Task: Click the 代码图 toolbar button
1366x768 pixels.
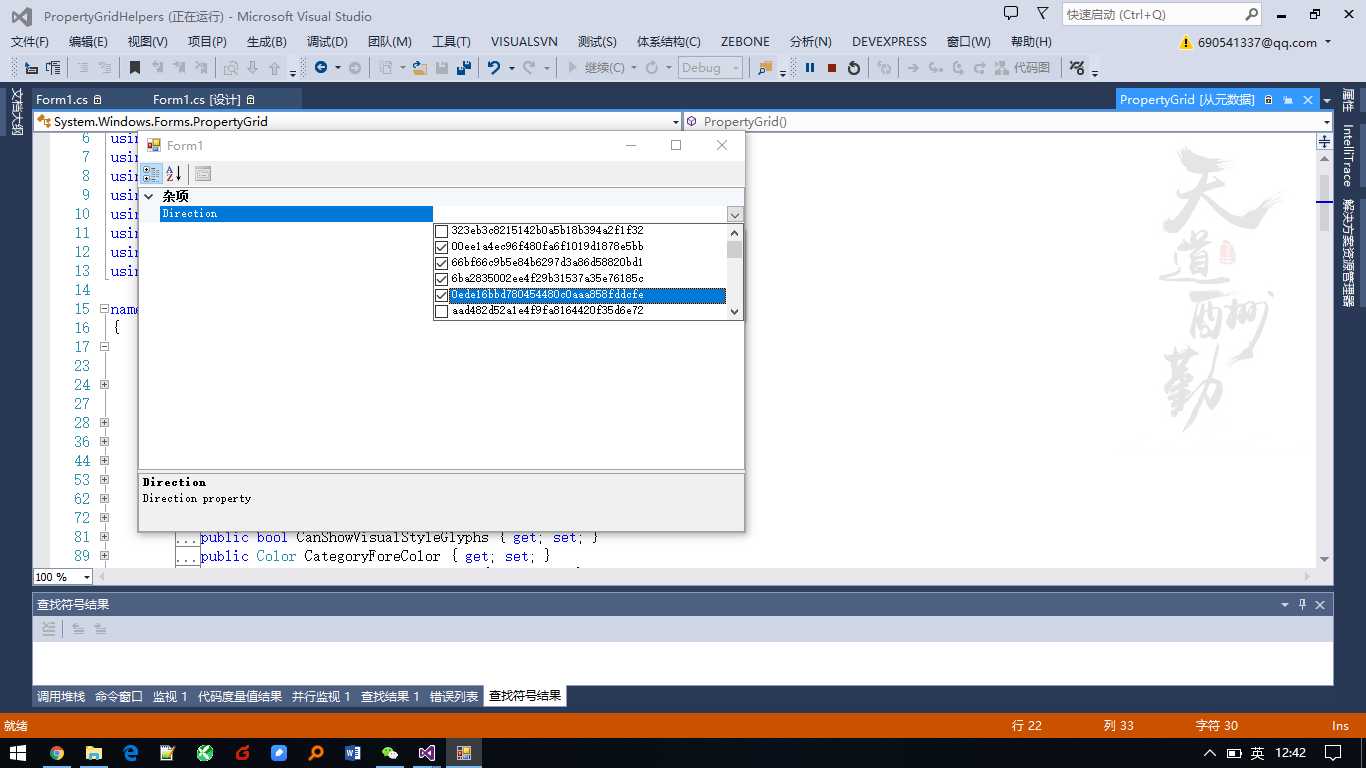Action: 1022,68
